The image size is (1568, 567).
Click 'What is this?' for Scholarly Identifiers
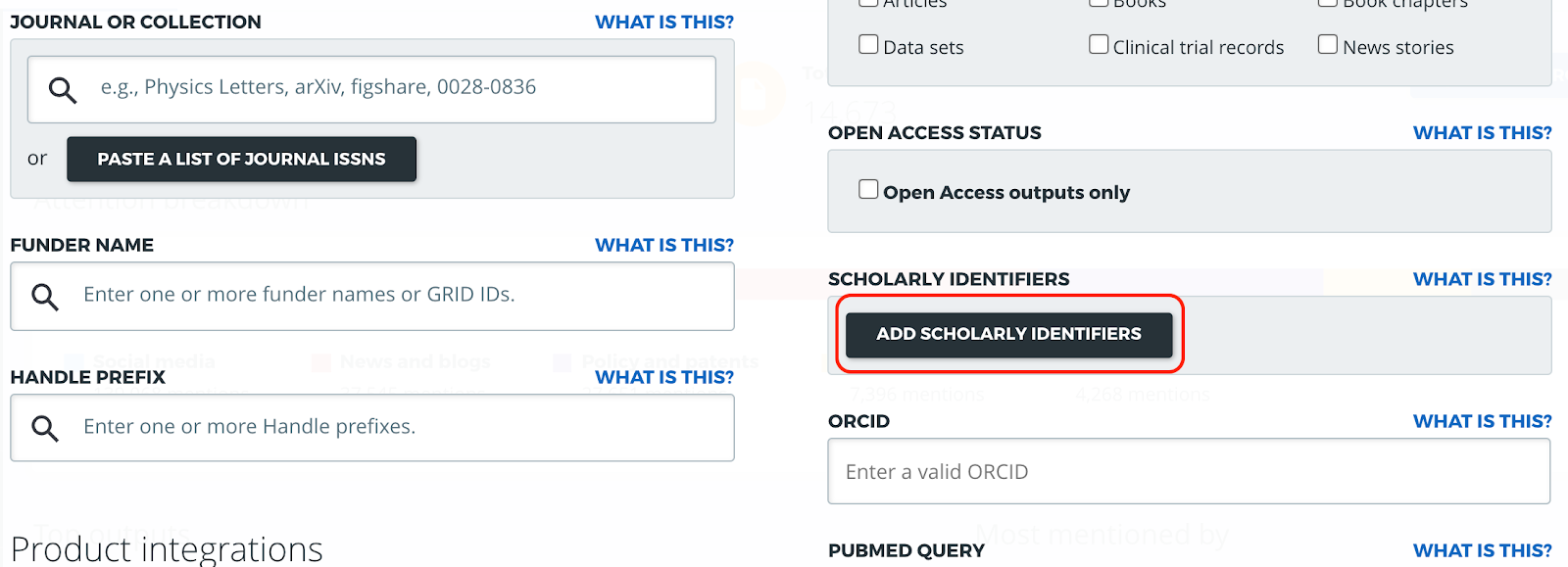coord(1482,279)
